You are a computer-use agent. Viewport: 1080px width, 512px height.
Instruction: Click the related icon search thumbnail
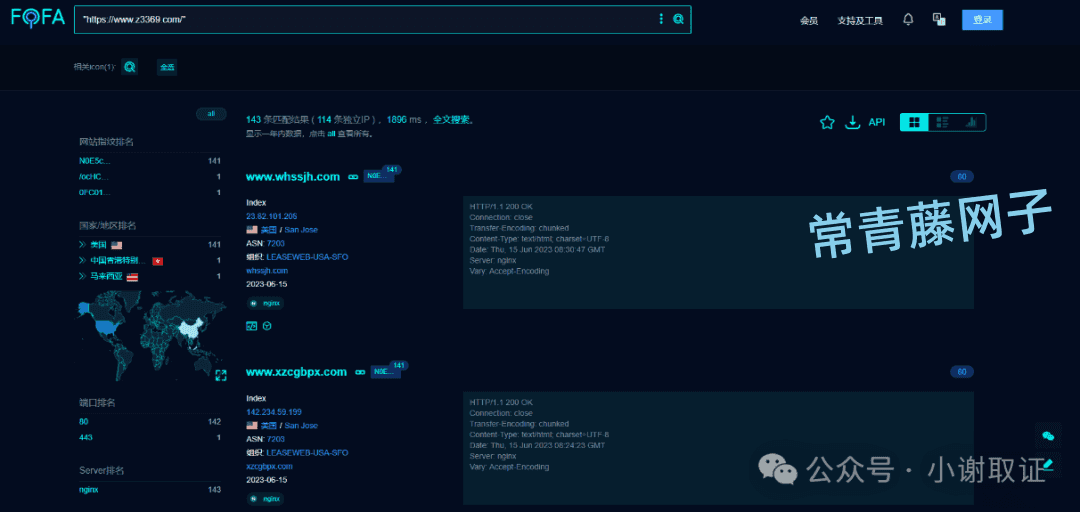click(129, 67)
